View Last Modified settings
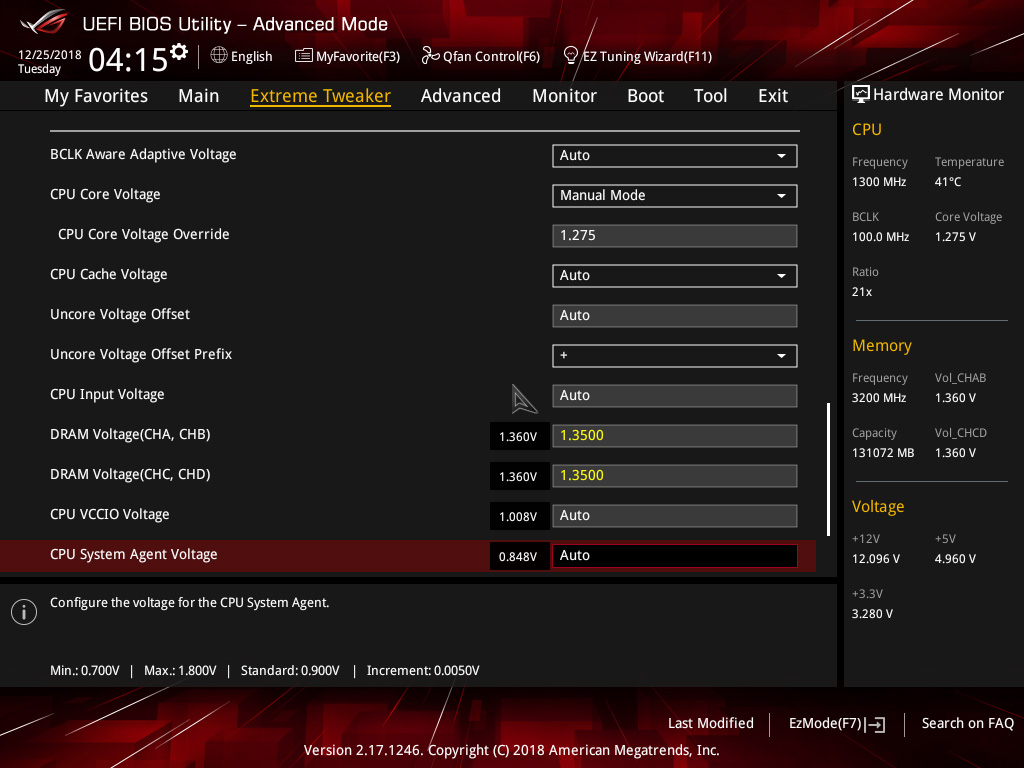 [x=711, y=724]
